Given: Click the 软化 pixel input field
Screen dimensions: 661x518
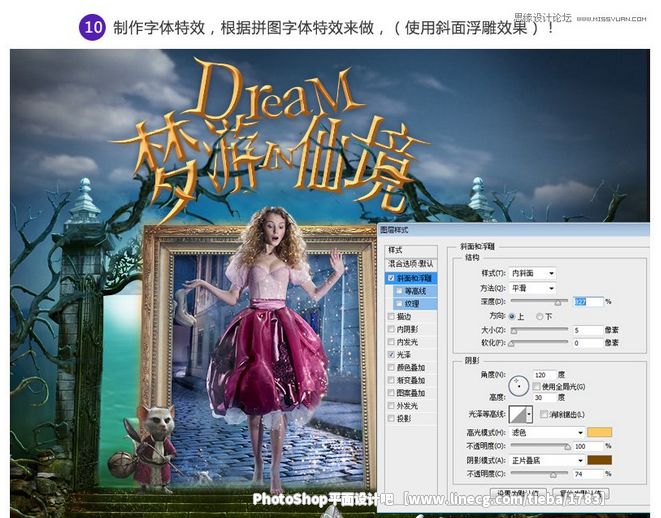Looking at the screenshot, I should click(x=588, y=343).
